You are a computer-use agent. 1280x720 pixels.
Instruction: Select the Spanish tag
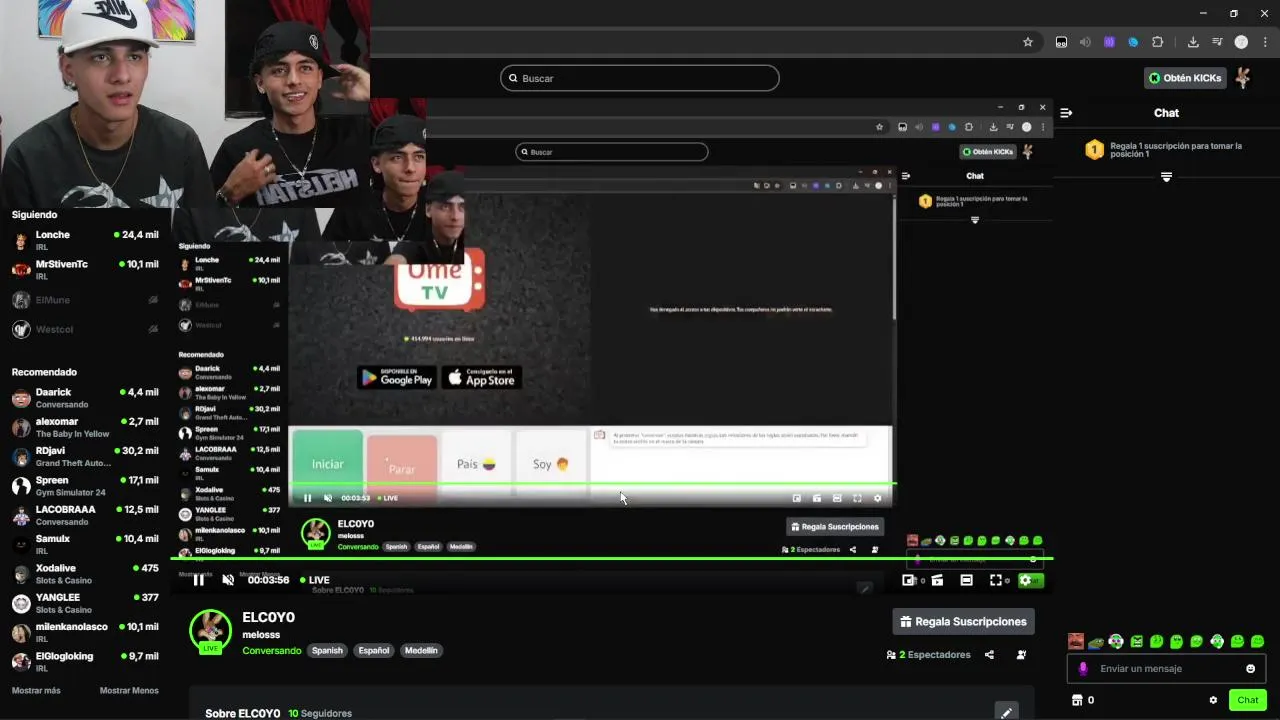point(327,650)
